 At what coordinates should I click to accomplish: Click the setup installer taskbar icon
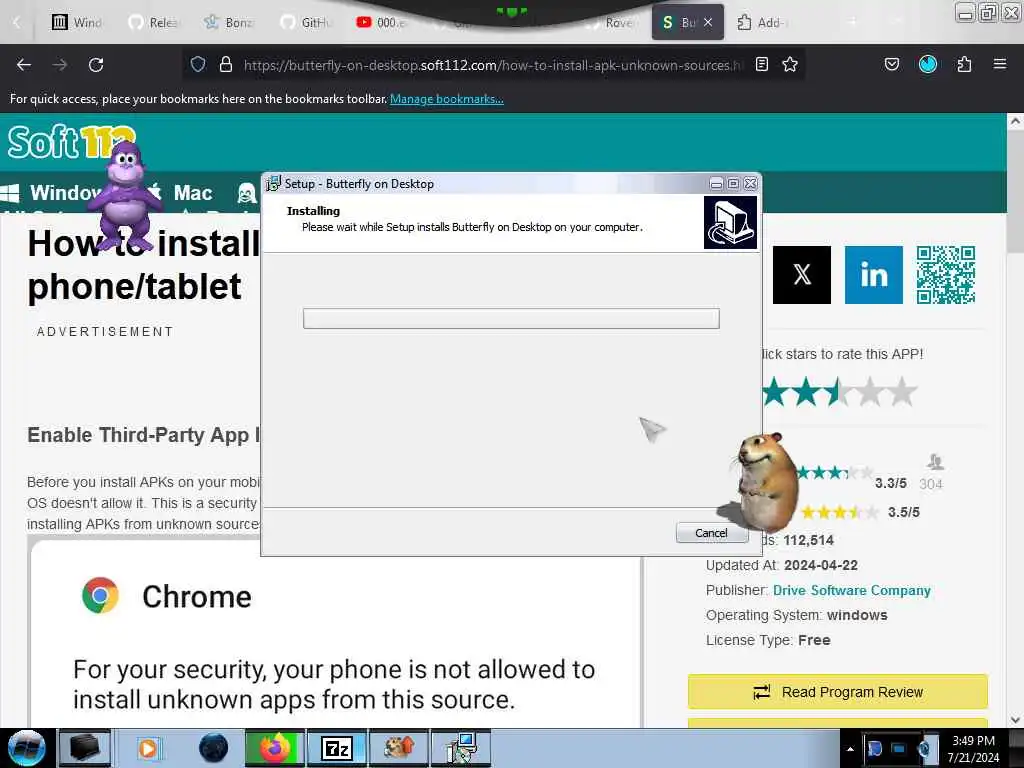pos(462,748)
